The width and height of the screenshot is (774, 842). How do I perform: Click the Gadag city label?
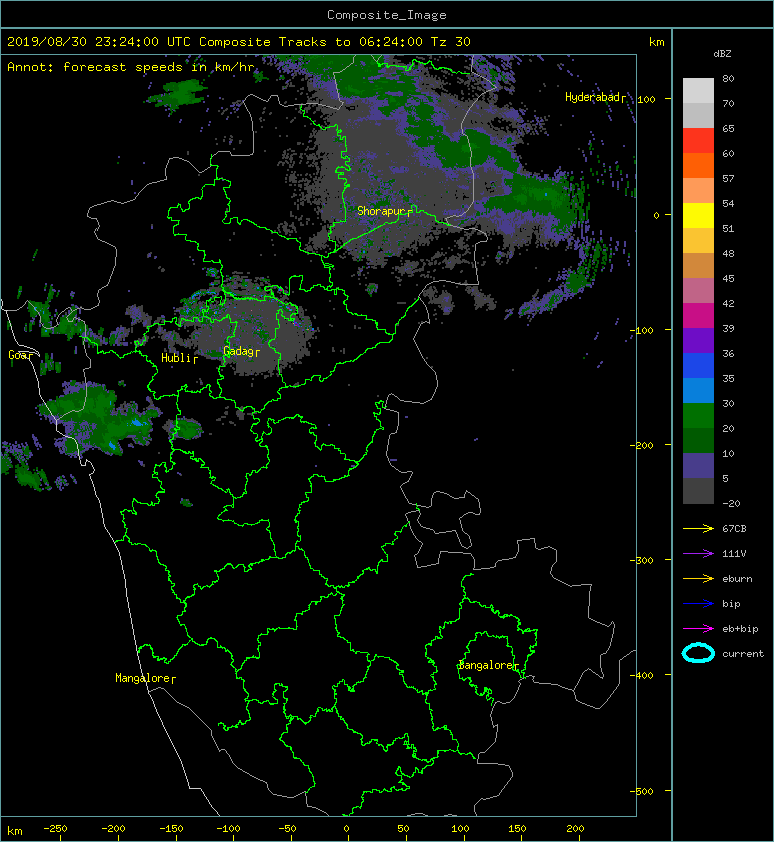click(238, 351)
